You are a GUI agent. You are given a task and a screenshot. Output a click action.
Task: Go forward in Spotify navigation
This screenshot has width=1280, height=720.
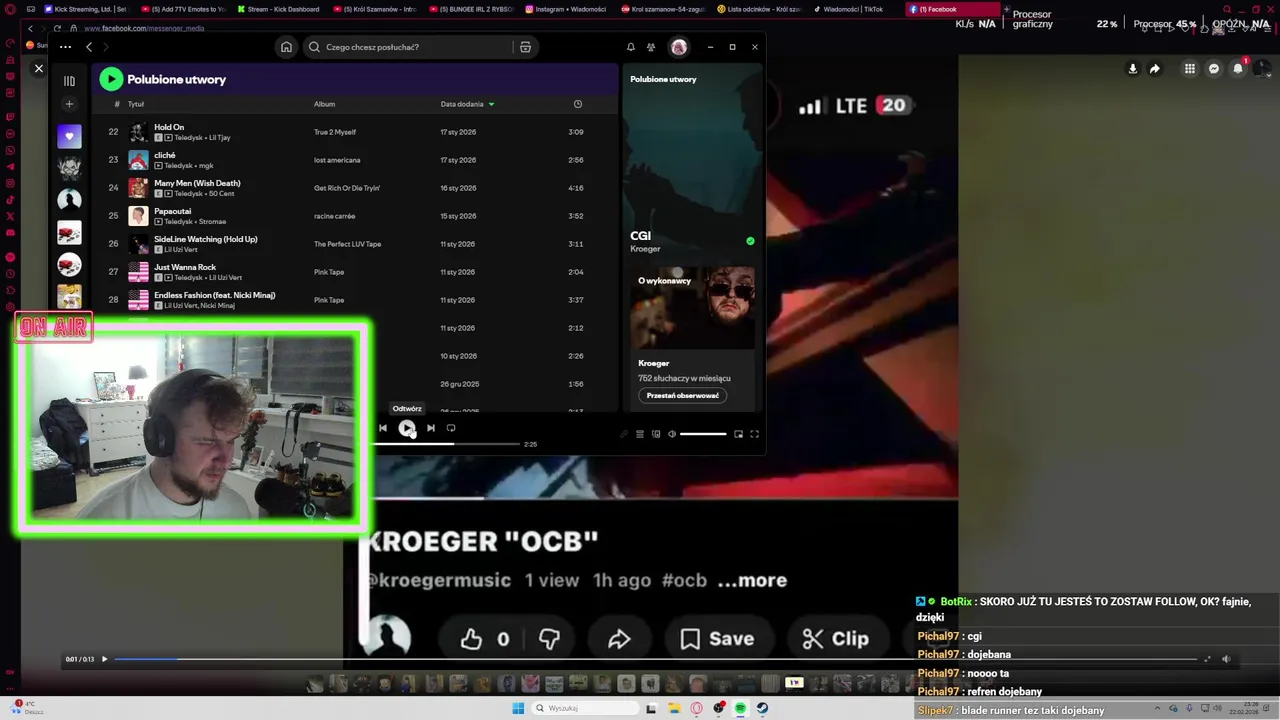105,47
